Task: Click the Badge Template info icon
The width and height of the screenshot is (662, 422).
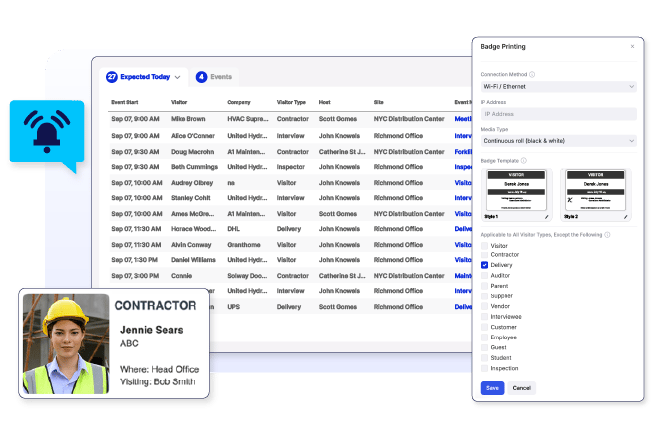Action: tap(524, 161)
